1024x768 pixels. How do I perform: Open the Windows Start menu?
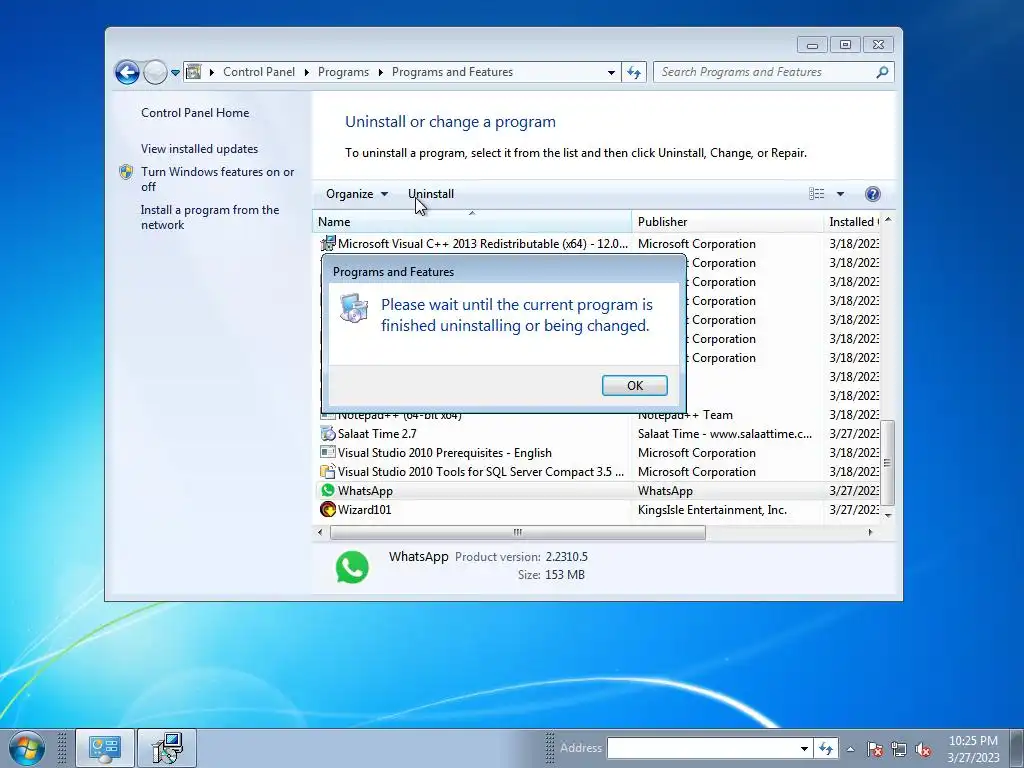click(26, 748)
